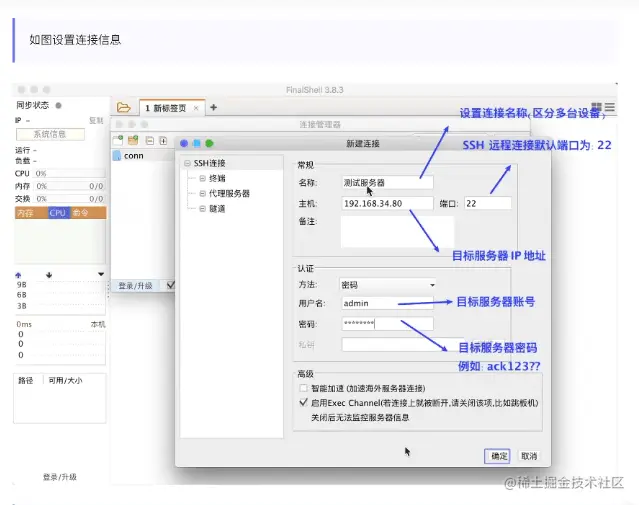
Task: Click the disabled 私钥 field
Action: tap(403, 344)
